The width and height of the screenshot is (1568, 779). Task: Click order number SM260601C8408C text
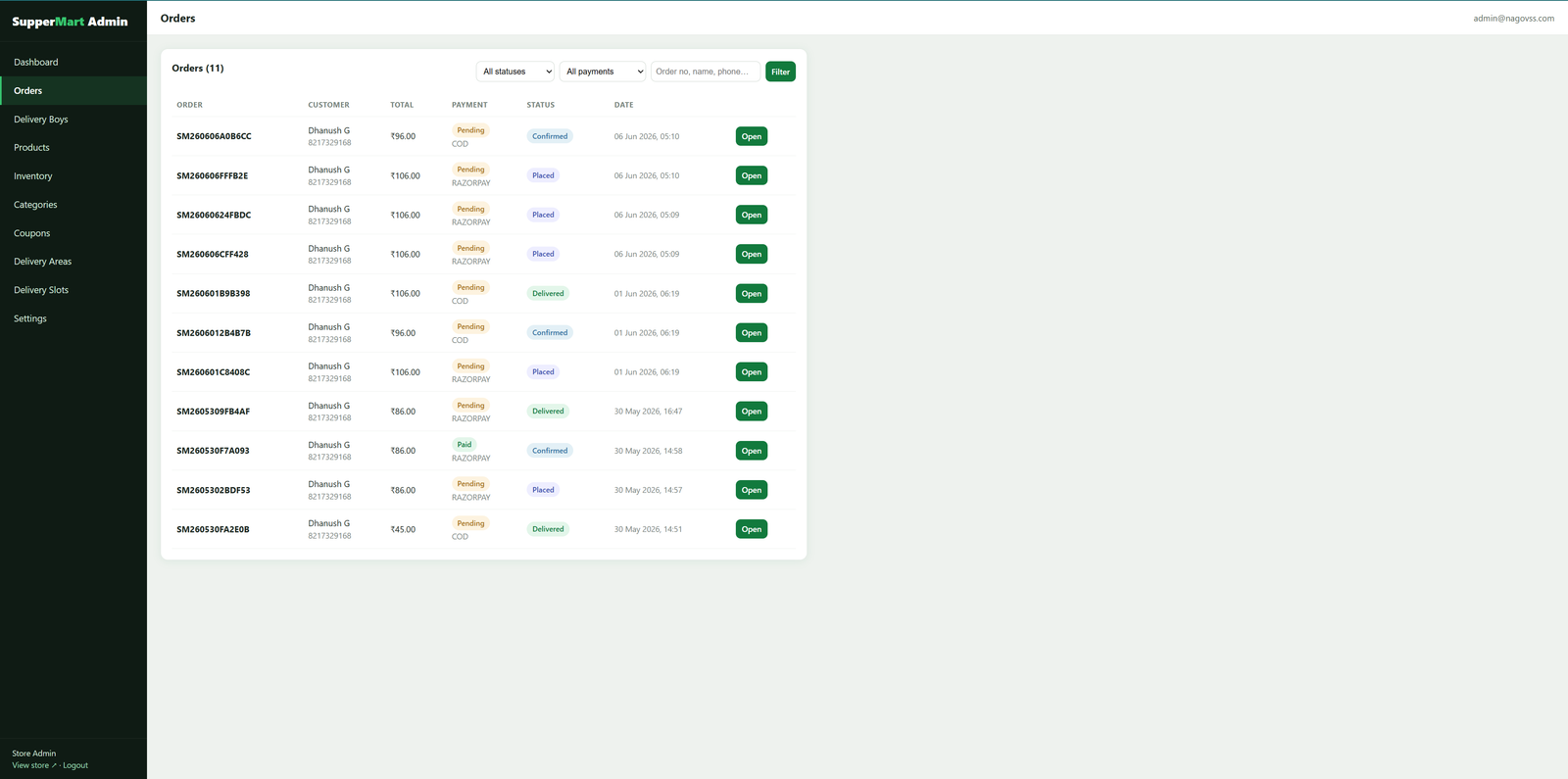(213, 372)
